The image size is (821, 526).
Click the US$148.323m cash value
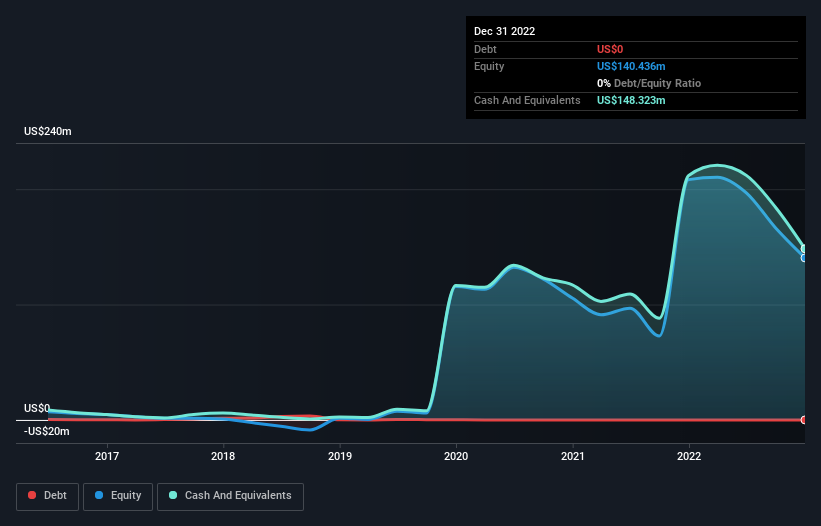click(631, 100)
